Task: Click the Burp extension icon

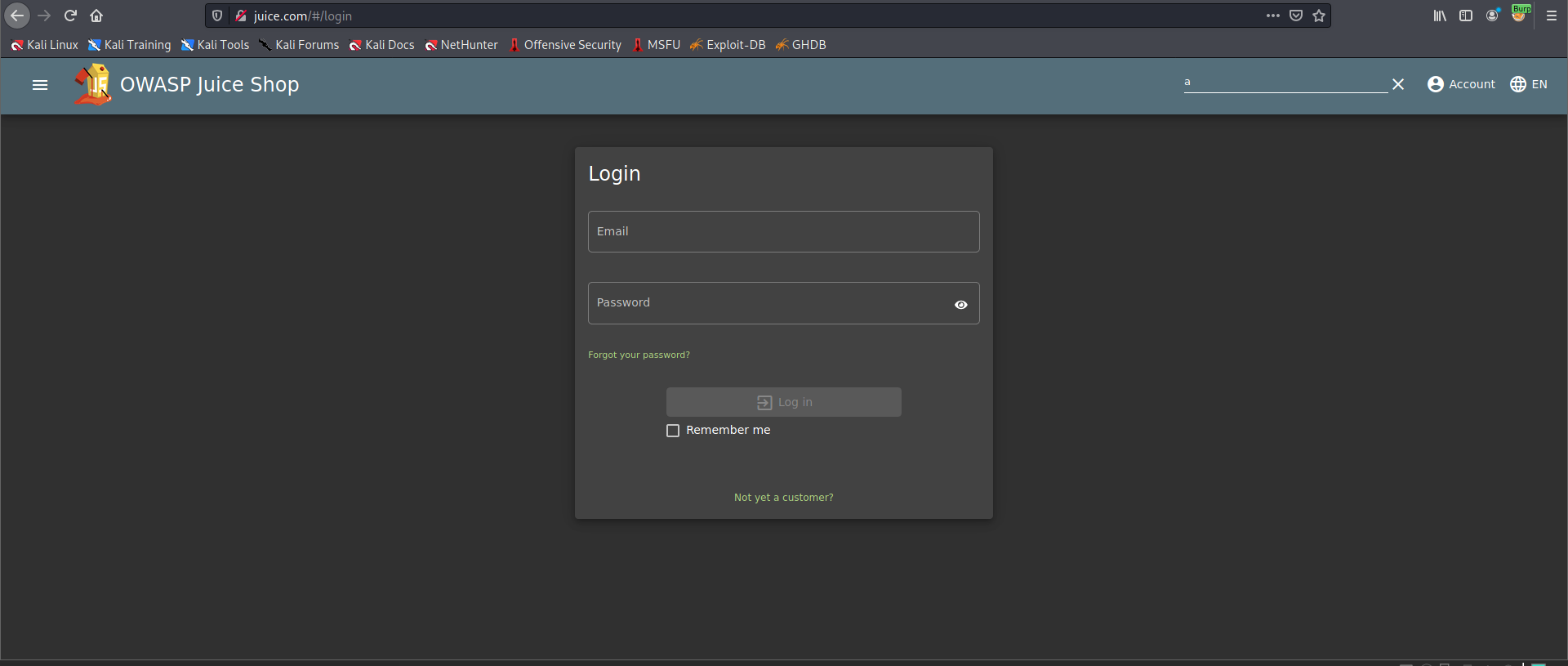Action: [x=1520, y=14]
